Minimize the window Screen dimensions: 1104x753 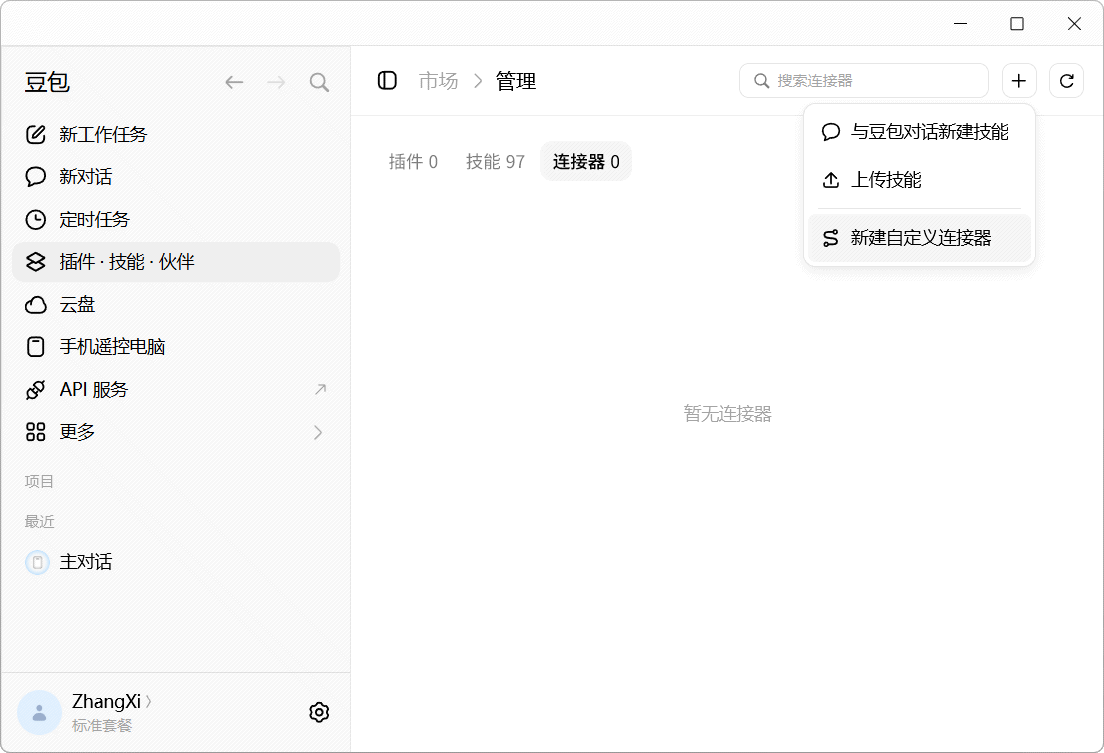(960, 24)
